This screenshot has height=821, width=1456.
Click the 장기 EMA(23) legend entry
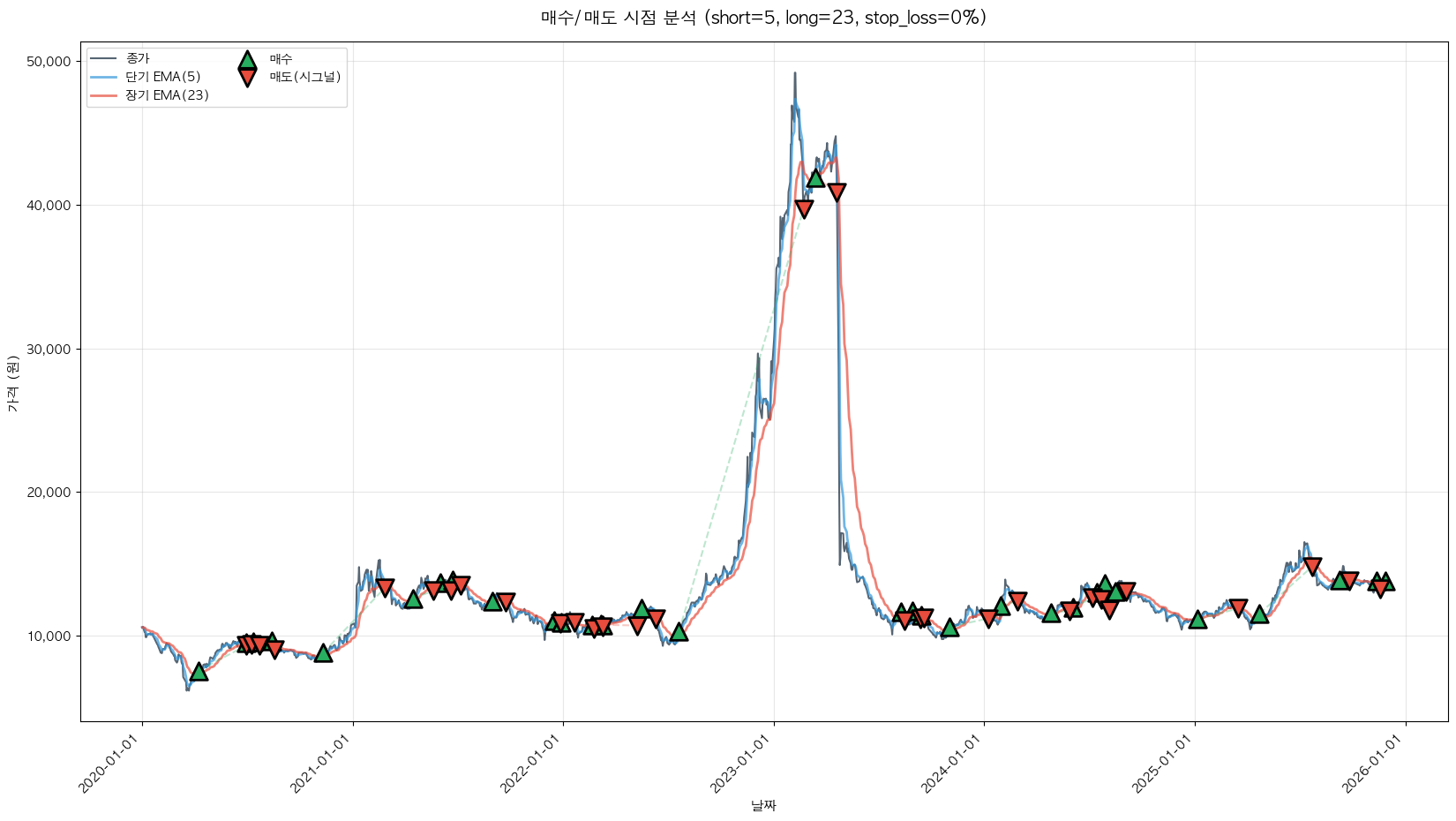tap(167, 95)
